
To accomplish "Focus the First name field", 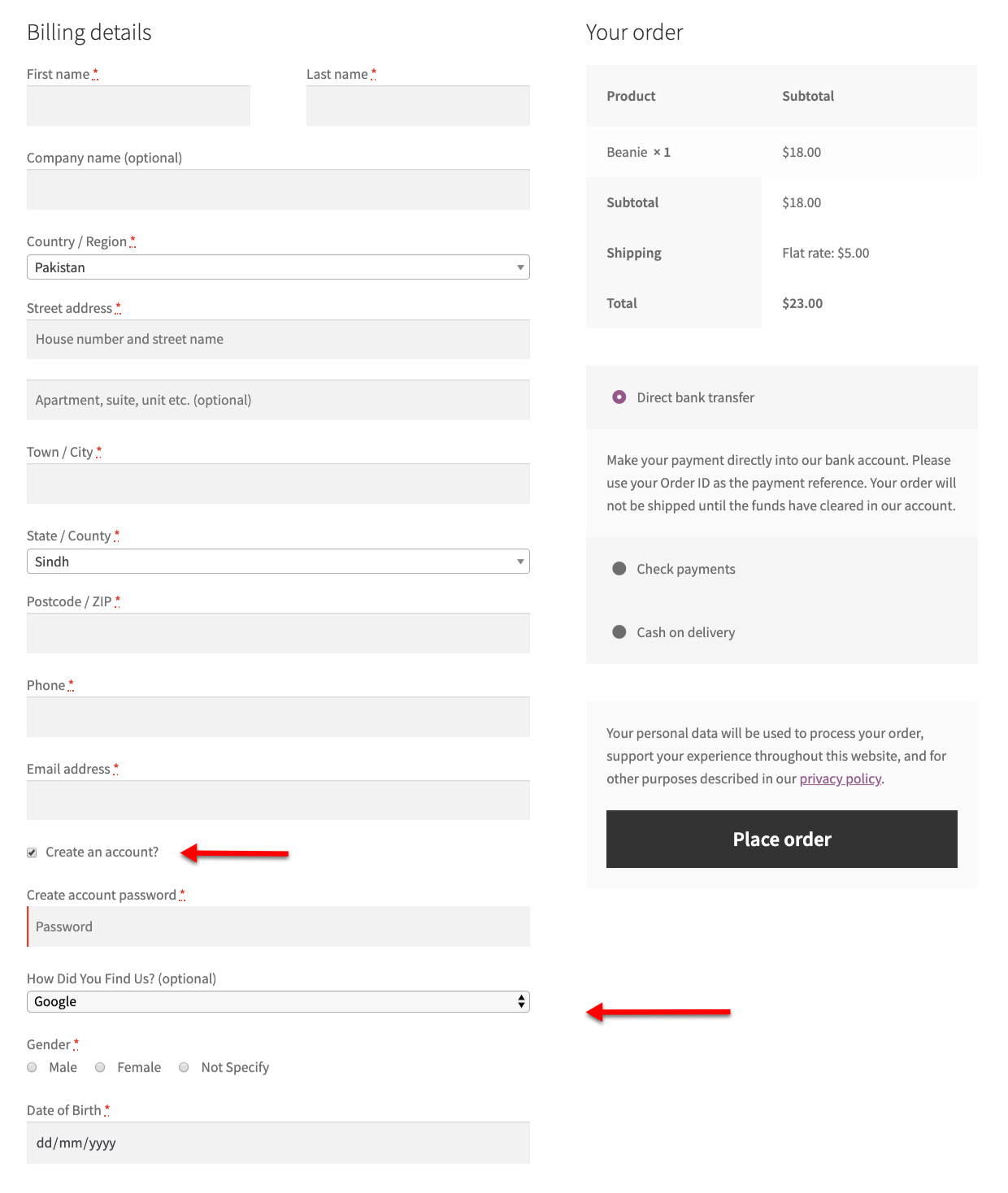I will click(x=138, y=106).
